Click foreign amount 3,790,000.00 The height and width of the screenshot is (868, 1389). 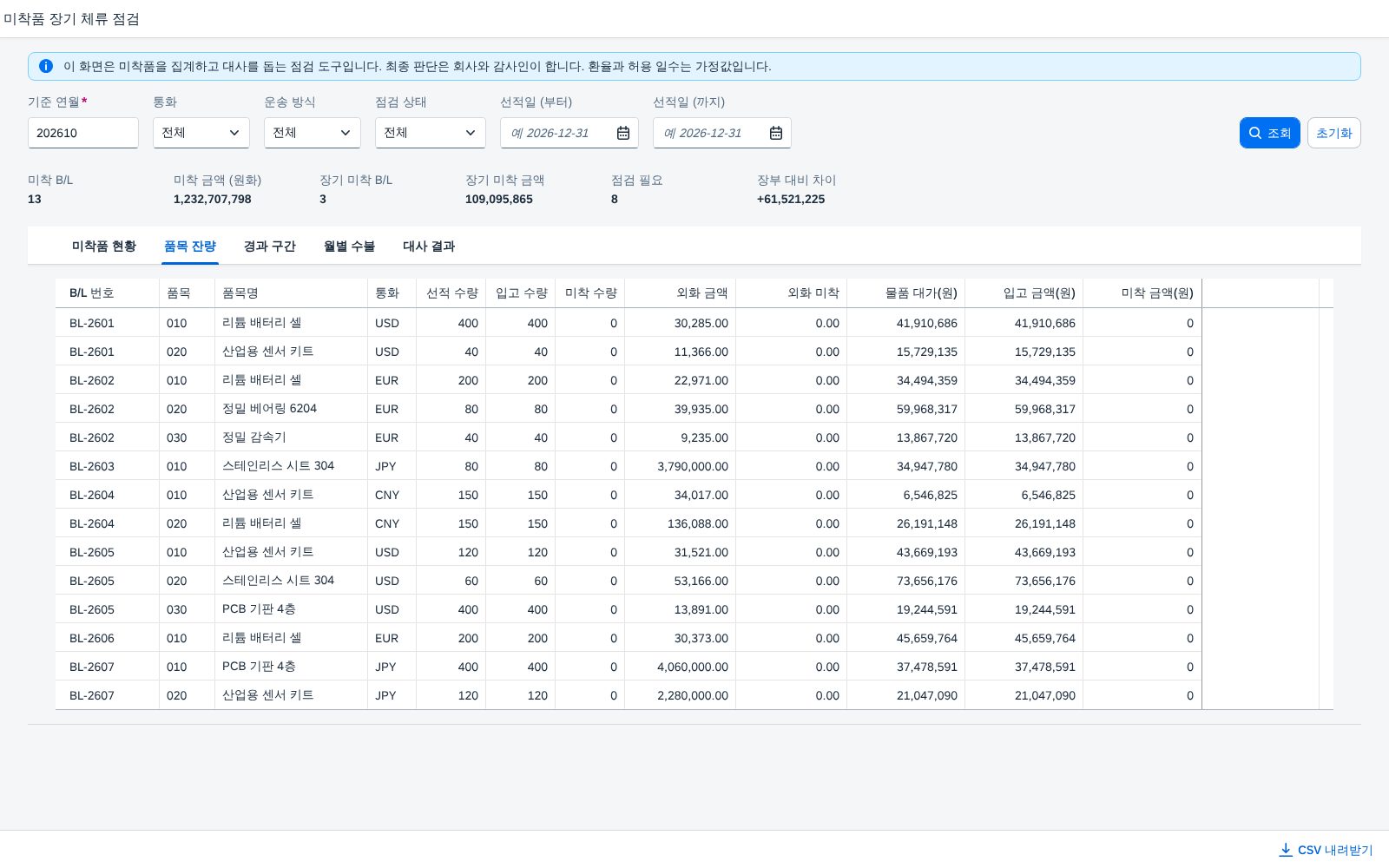[693, 466]
